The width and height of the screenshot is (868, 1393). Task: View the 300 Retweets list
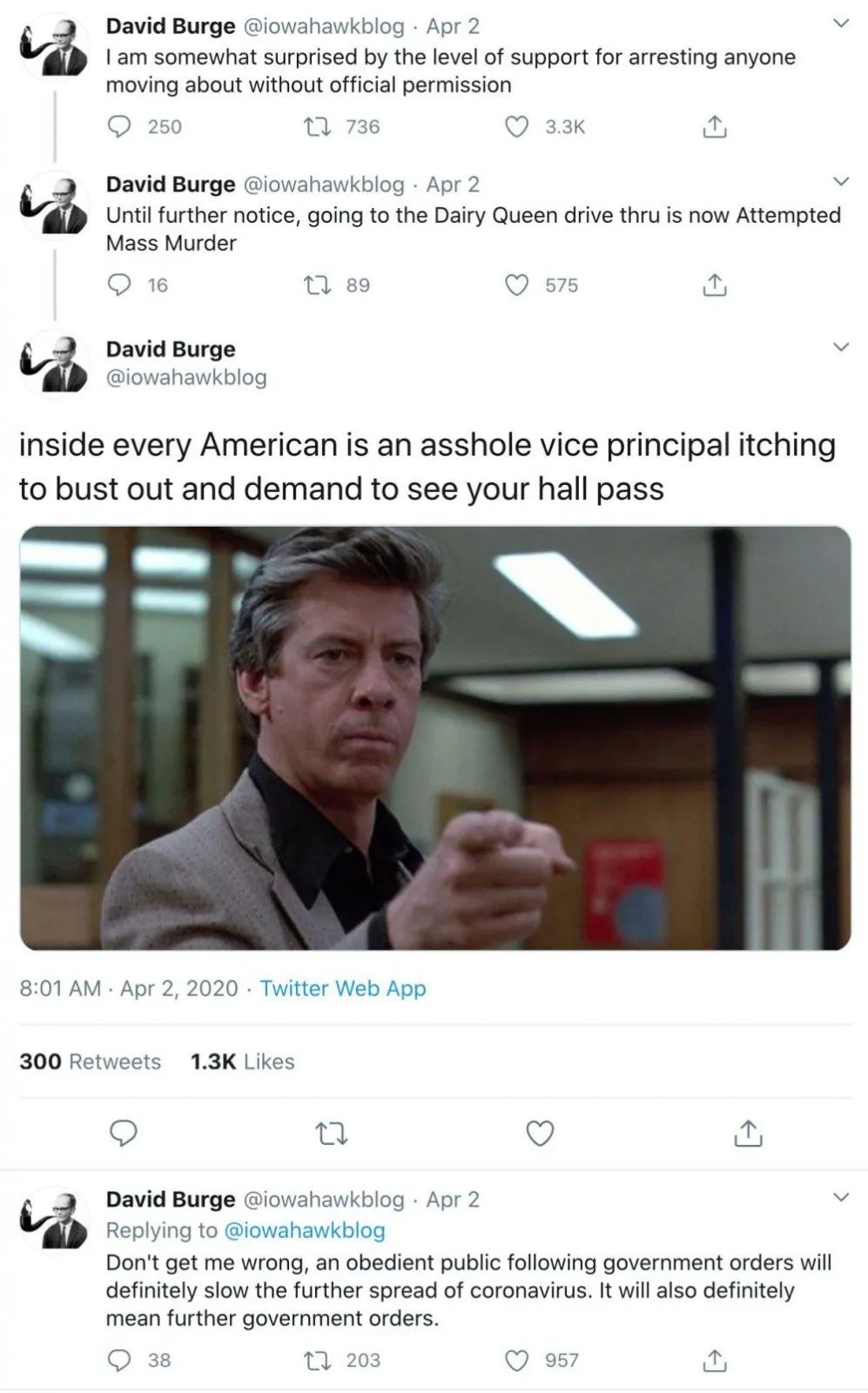point(90,1061)
